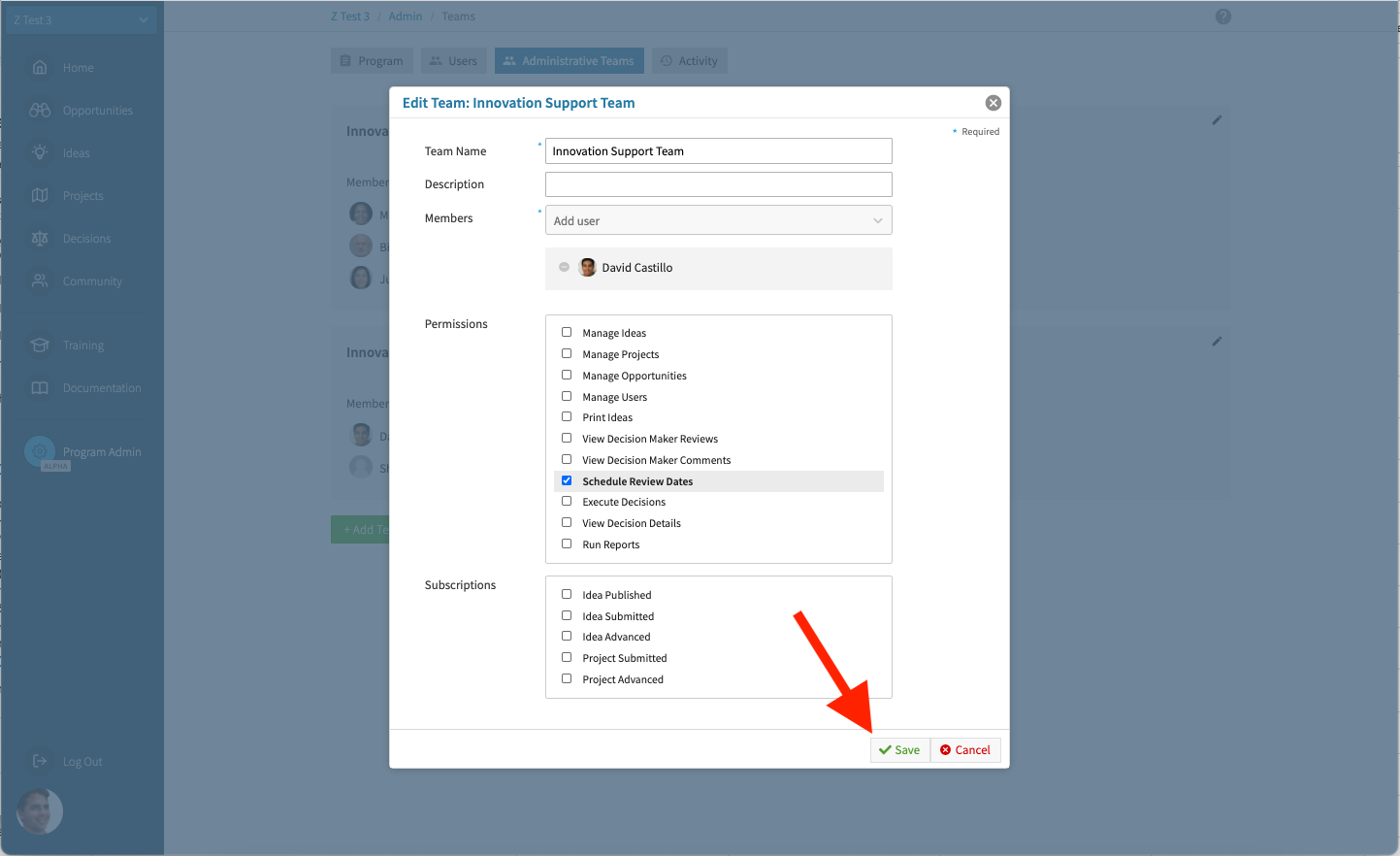Check the Idea Submitted subscription
1400x856 pixels.
pos(567,615)
